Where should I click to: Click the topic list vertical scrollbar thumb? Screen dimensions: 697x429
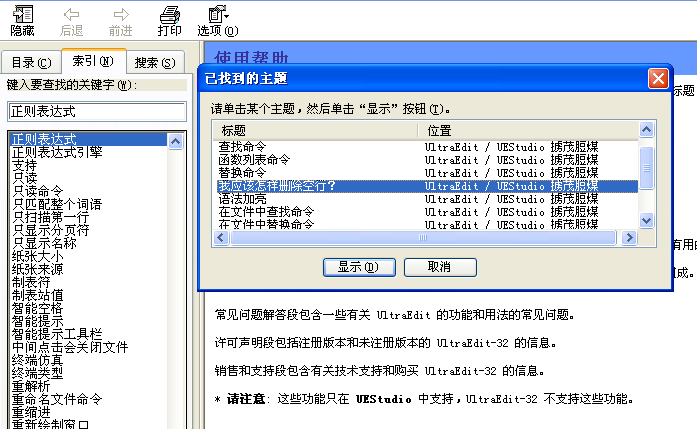coord(646,168)
